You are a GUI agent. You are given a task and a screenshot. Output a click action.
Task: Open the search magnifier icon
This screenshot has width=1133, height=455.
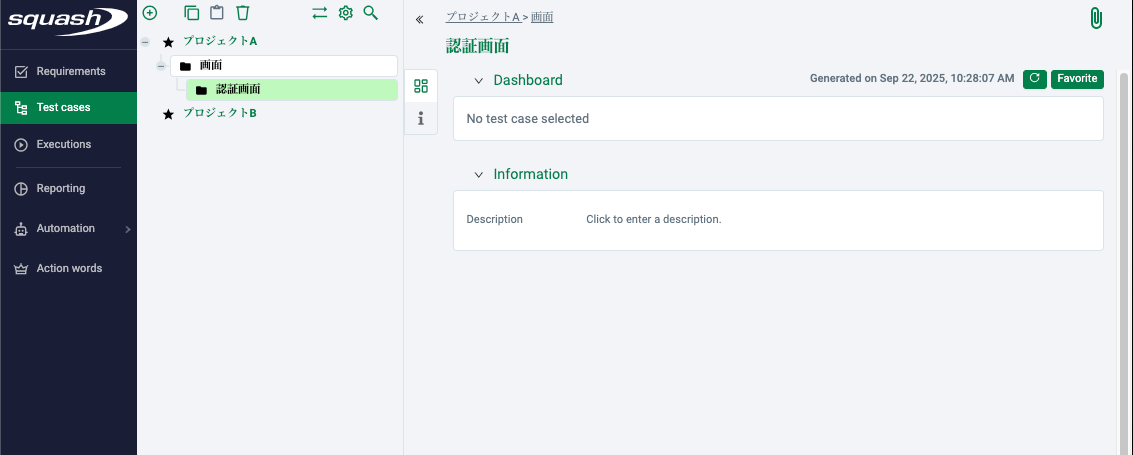[371, 12]
